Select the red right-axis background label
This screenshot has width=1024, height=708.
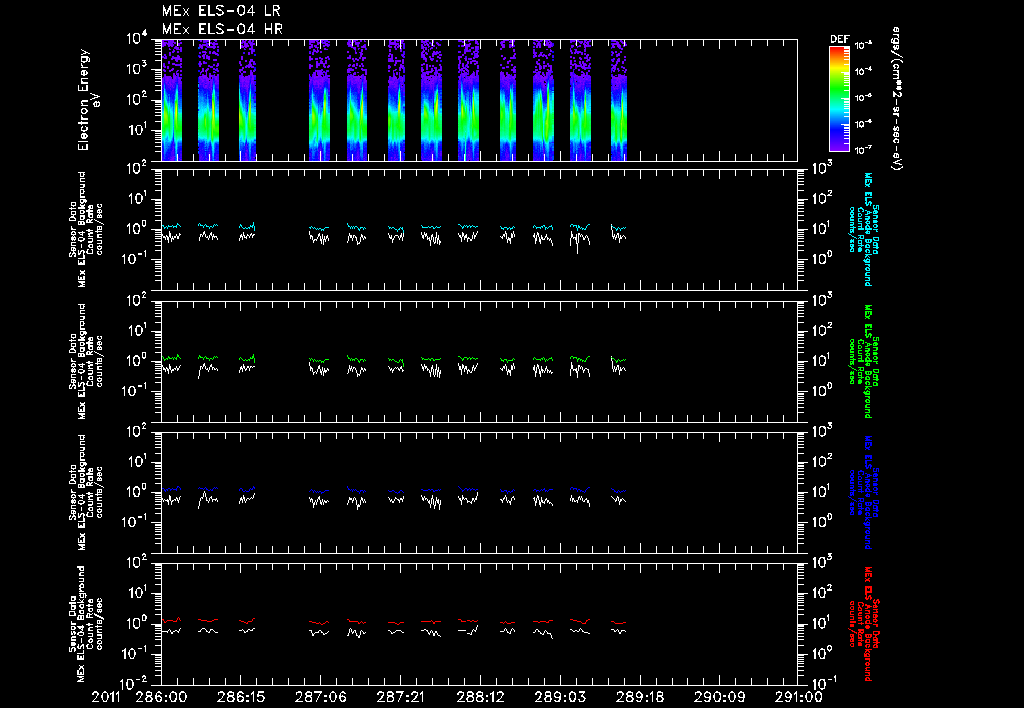863,624
